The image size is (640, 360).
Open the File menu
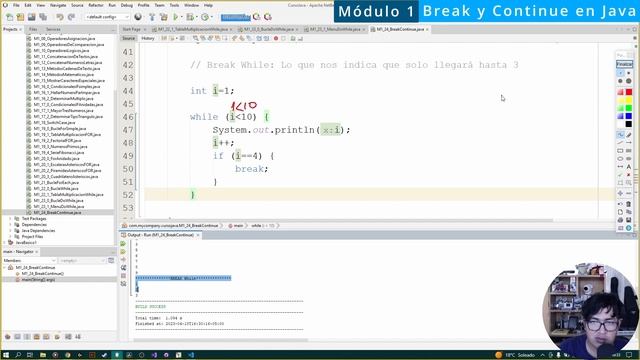16,5
